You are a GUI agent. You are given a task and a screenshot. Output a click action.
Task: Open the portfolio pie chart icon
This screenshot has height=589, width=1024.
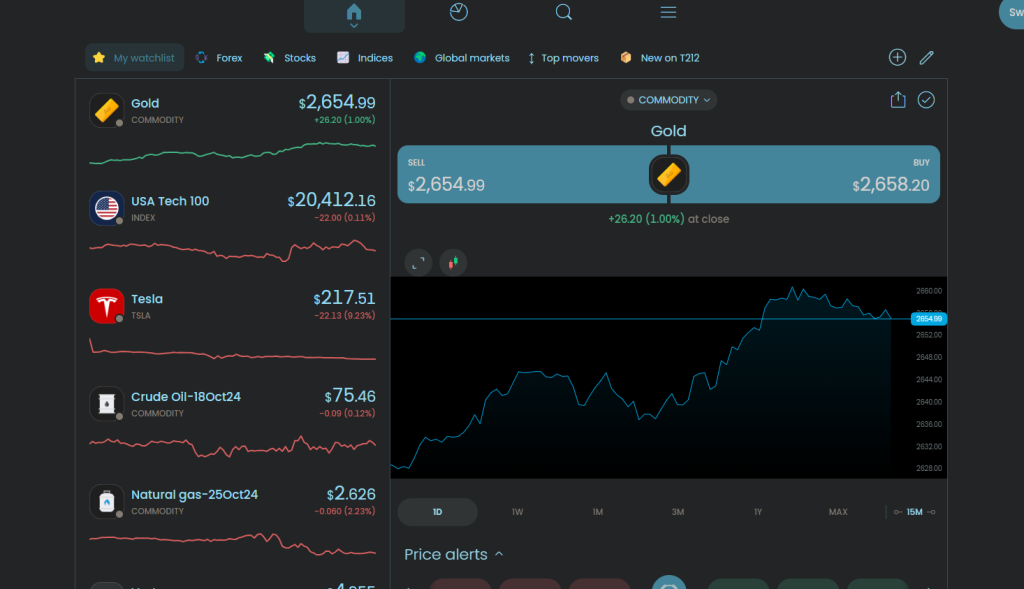click(x=459, y=12)
